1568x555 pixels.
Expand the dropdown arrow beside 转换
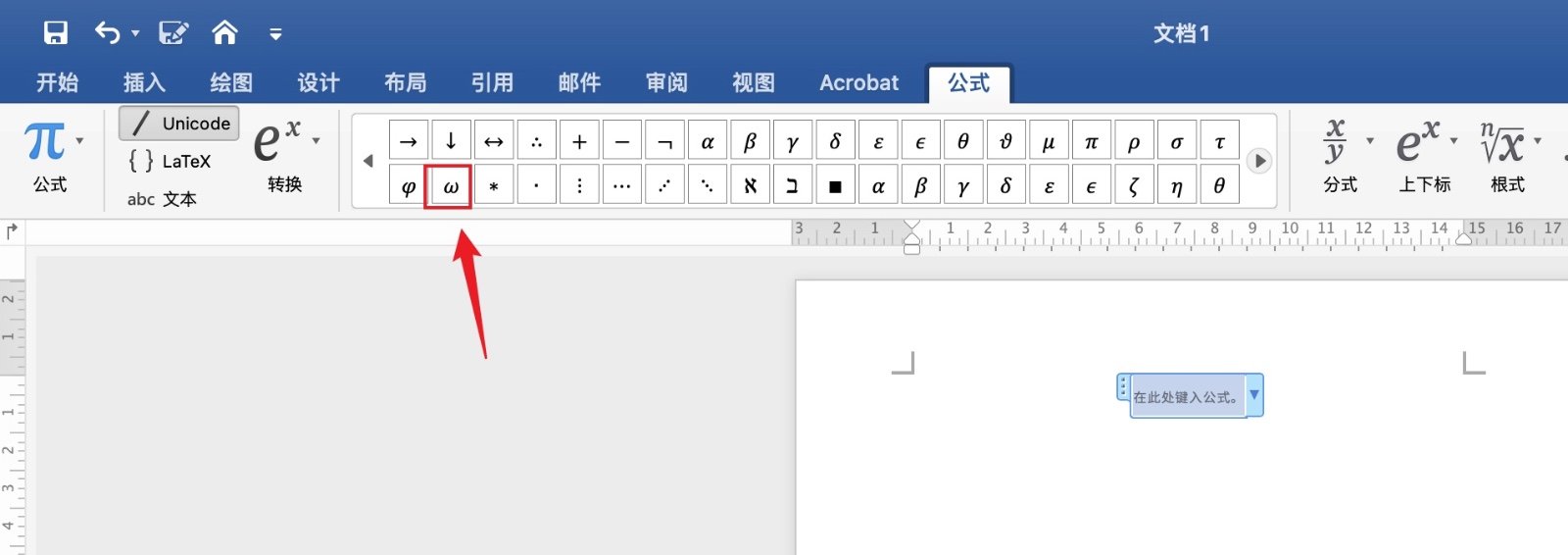[316, 141]
